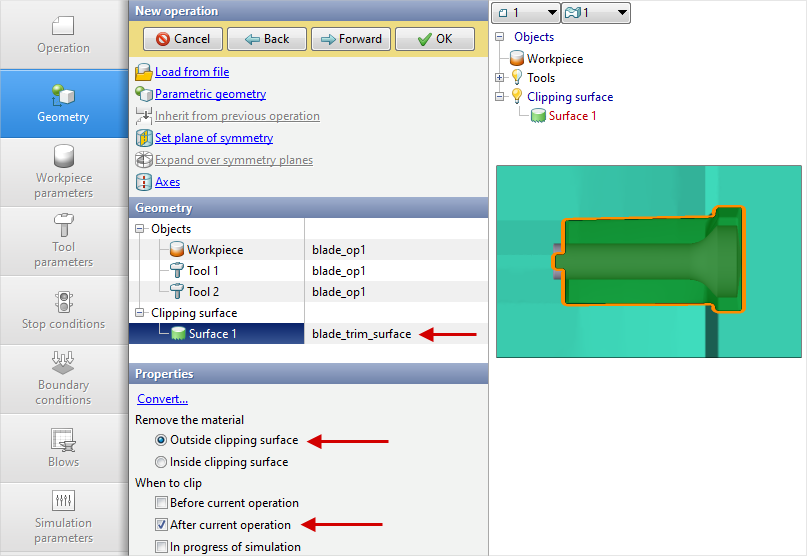Click the Set plane of symmetry icon

click(x=143, y=138)
